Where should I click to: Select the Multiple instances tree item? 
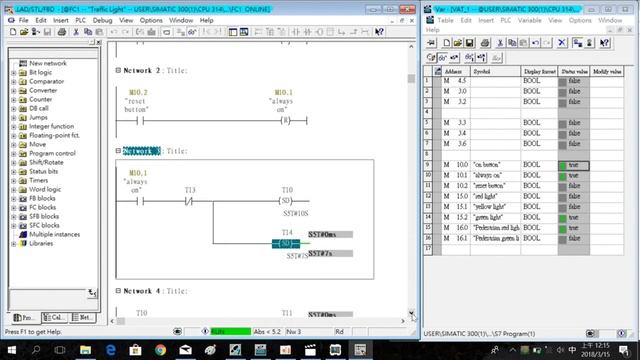[54, 234]
